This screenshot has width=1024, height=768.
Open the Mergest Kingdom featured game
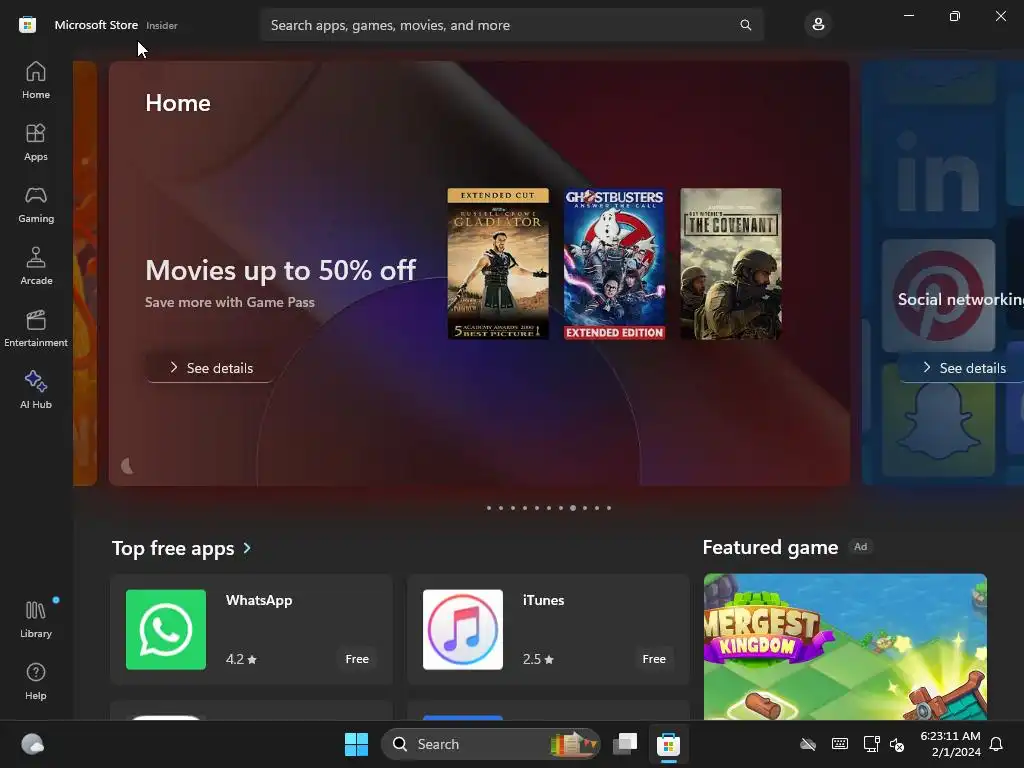click(845, 647)
